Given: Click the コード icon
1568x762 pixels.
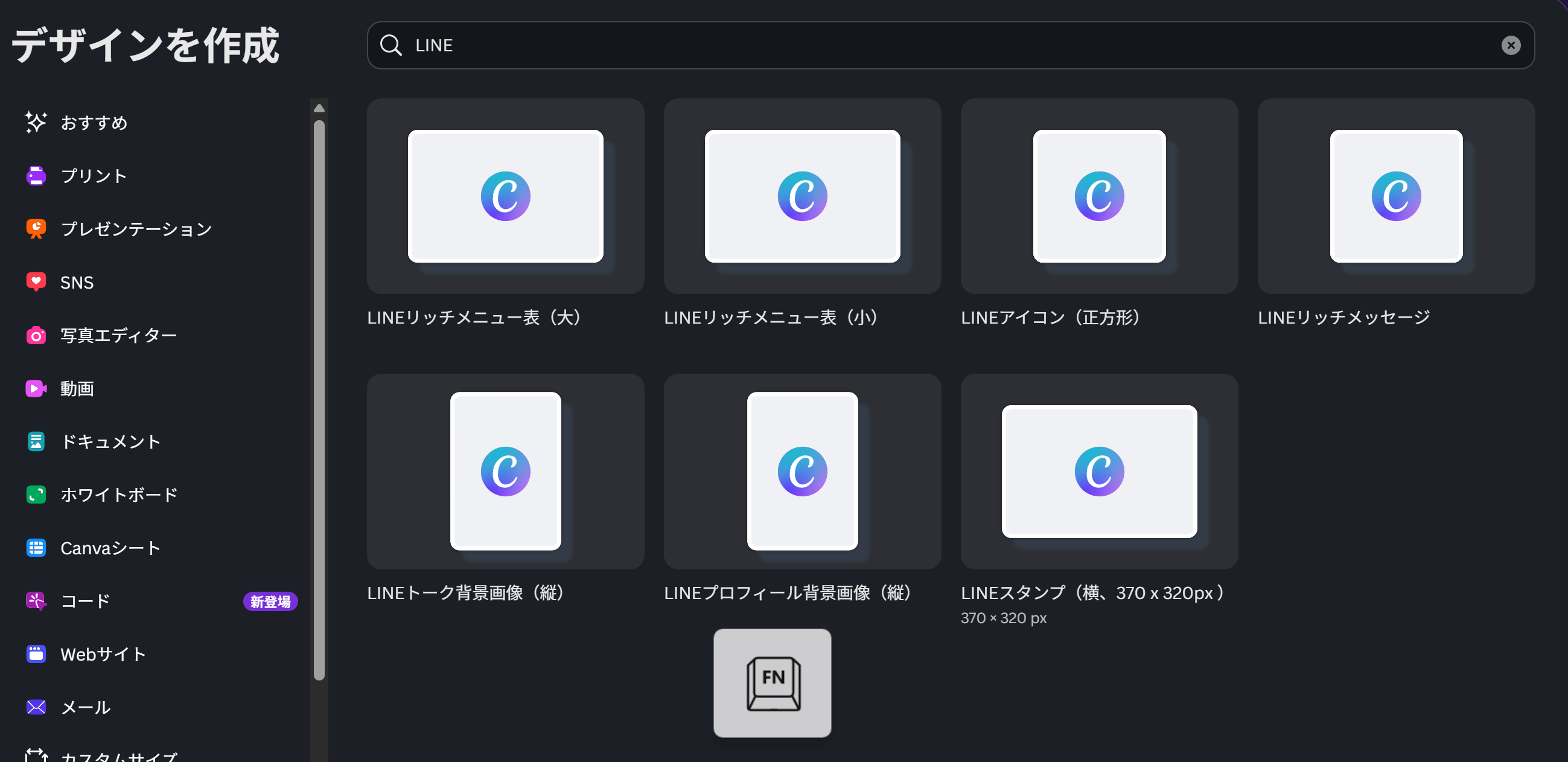Looking at the screenshot, I should click(x=36, y=601).
